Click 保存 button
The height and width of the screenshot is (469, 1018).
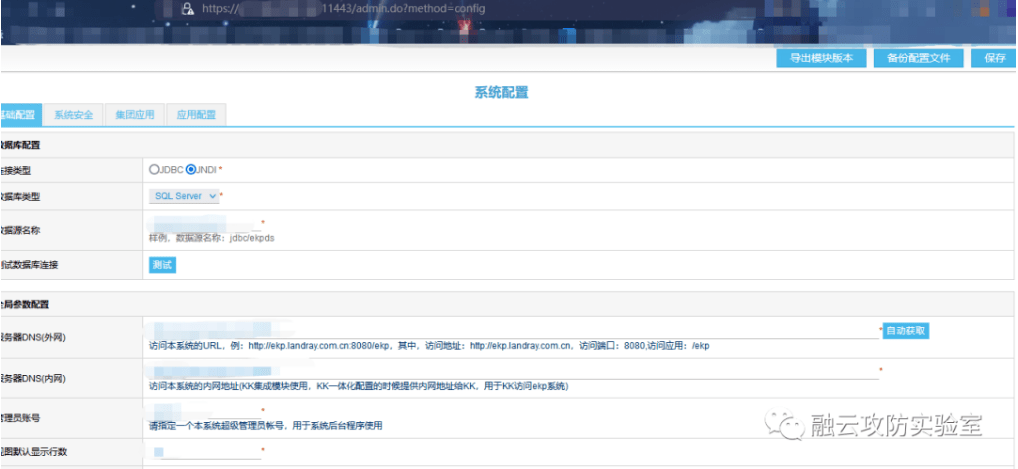click(994, 58)
